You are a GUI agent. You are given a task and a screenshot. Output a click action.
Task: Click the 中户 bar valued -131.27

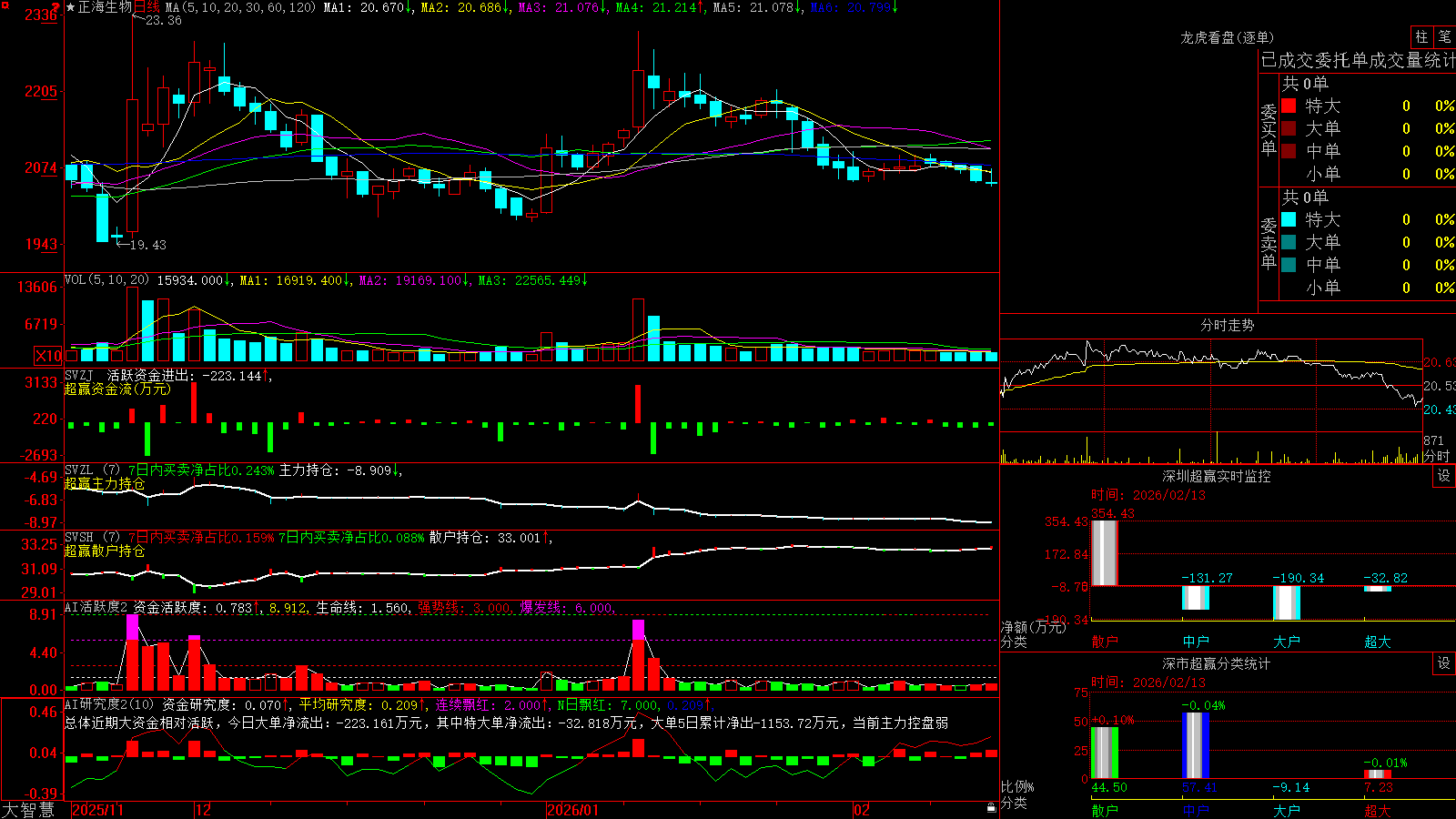click(1195, 597)
